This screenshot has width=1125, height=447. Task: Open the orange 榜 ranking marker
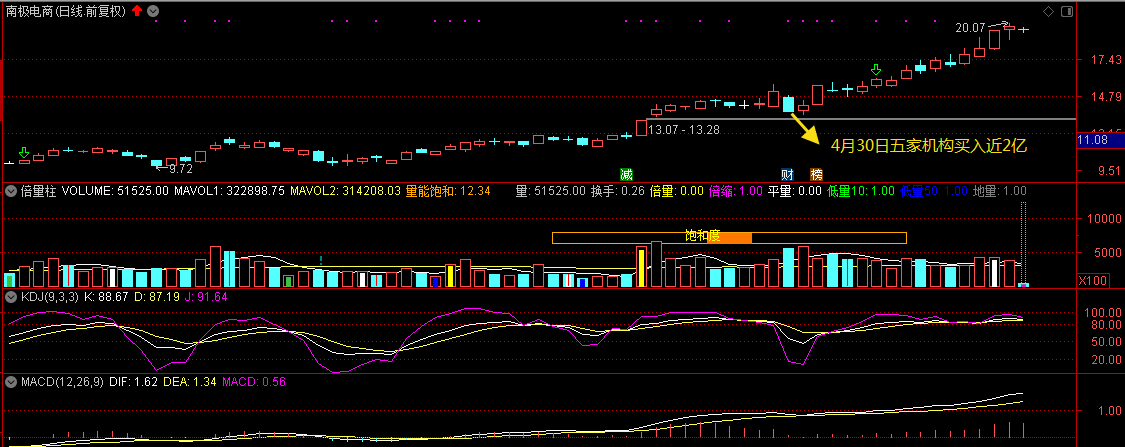pyautogui.click(x=816, y=174)
